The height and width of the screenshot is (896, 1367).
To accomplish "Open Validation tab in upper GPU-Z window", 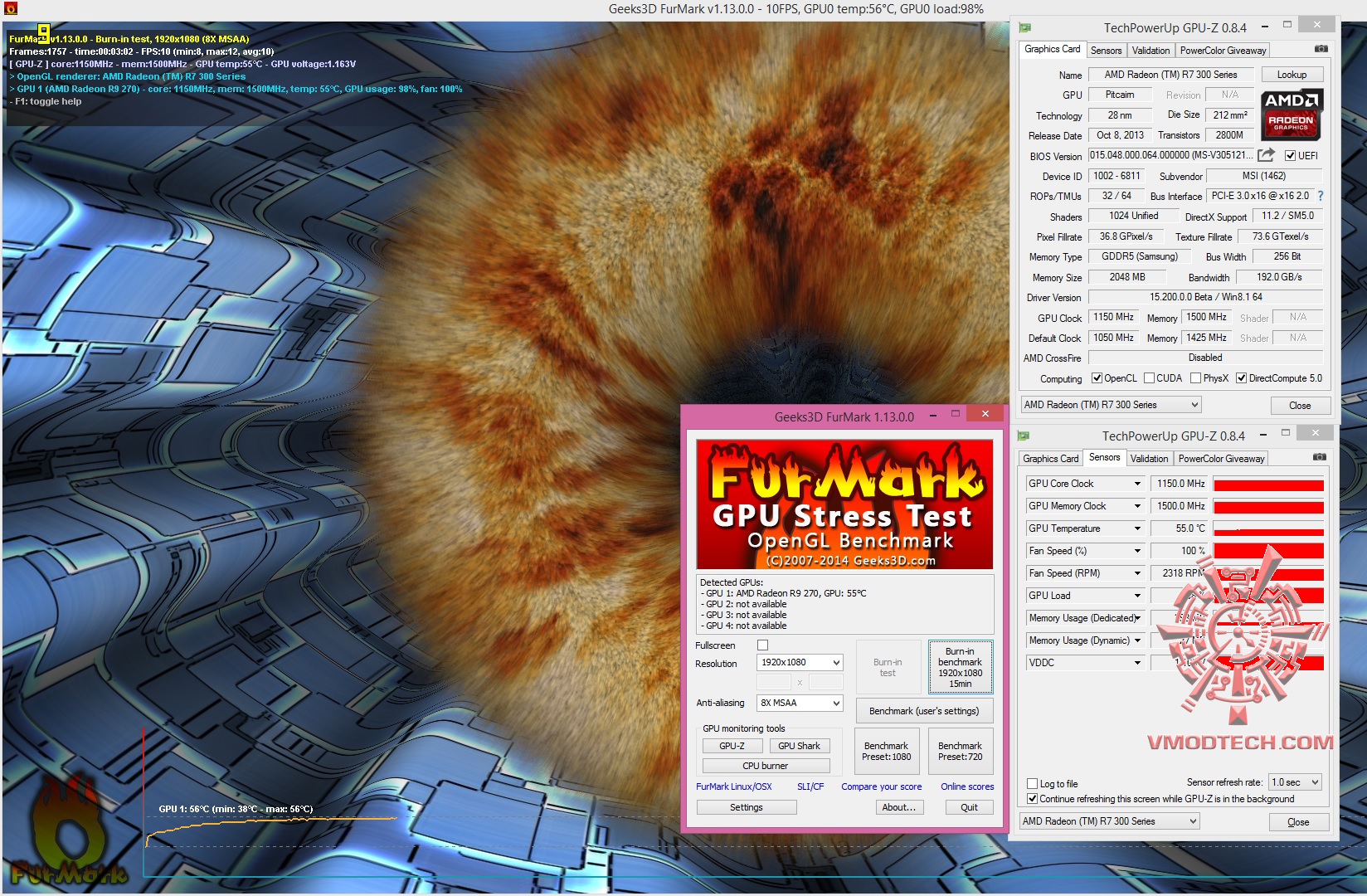I will coord(1151,51).
